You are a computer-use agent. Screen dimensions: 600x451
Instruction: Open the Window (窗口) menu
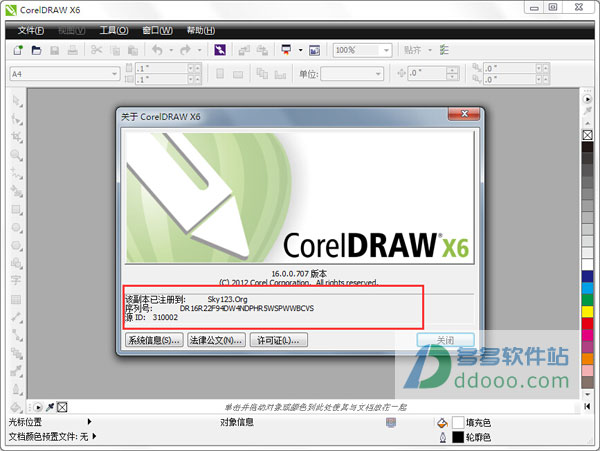point(157,30)
